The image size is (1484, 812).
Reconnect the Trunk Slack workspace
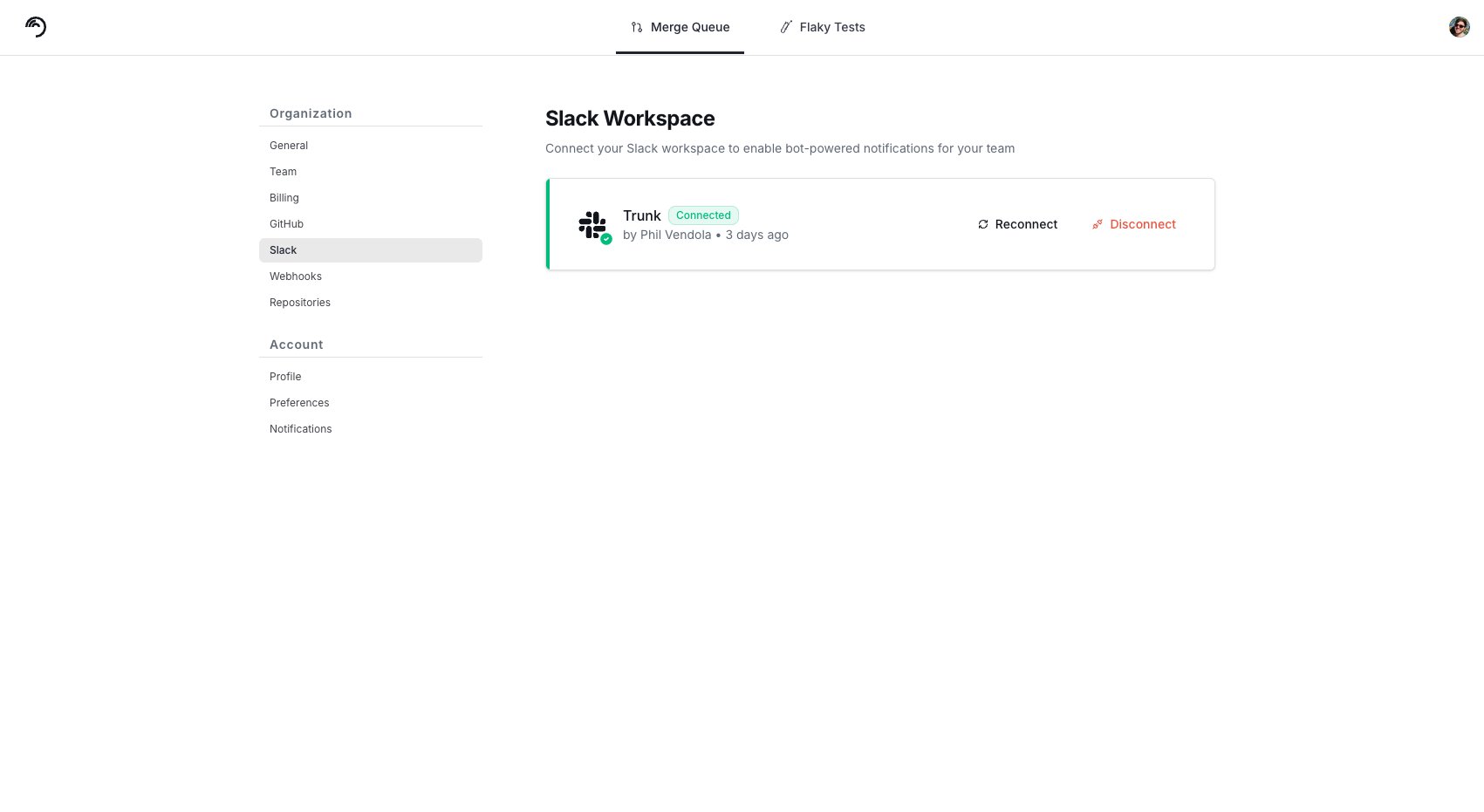pyautogui.click(x=1017, y=224)
